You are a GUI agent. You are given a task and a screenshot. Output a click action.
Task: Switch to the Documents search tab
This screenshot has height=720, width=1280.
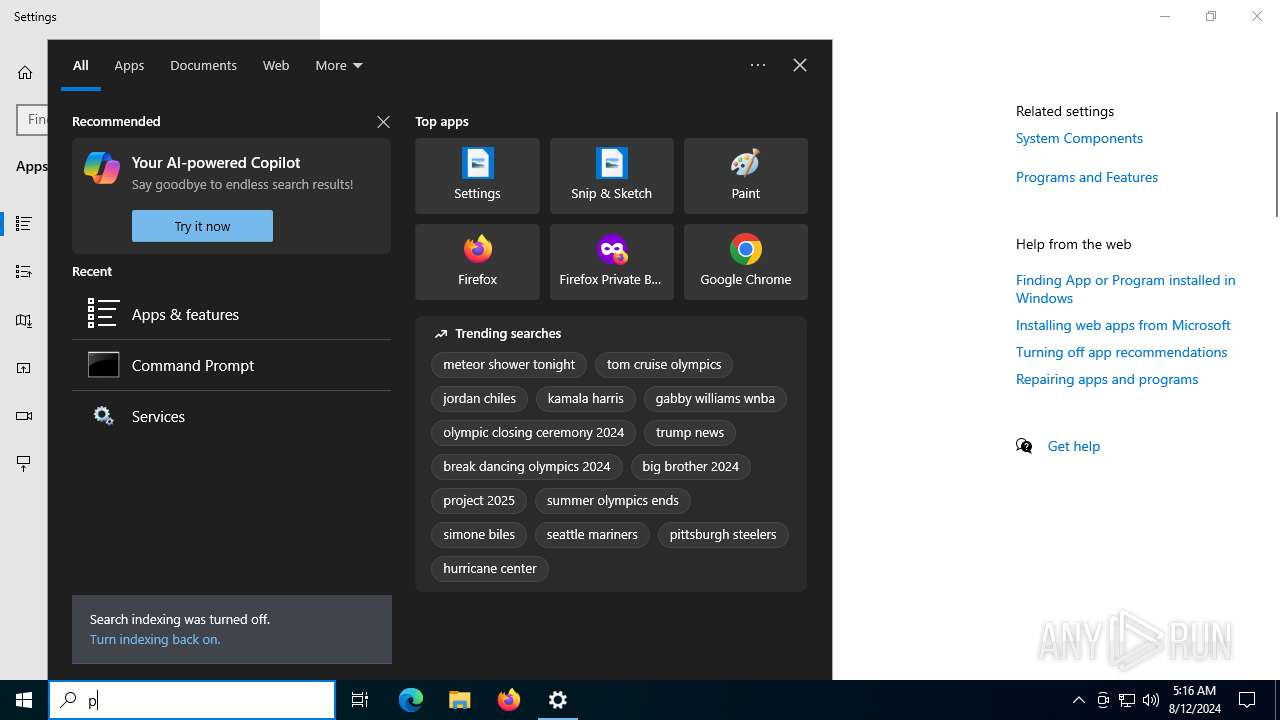pyautogui.click(x=203, y=65)
